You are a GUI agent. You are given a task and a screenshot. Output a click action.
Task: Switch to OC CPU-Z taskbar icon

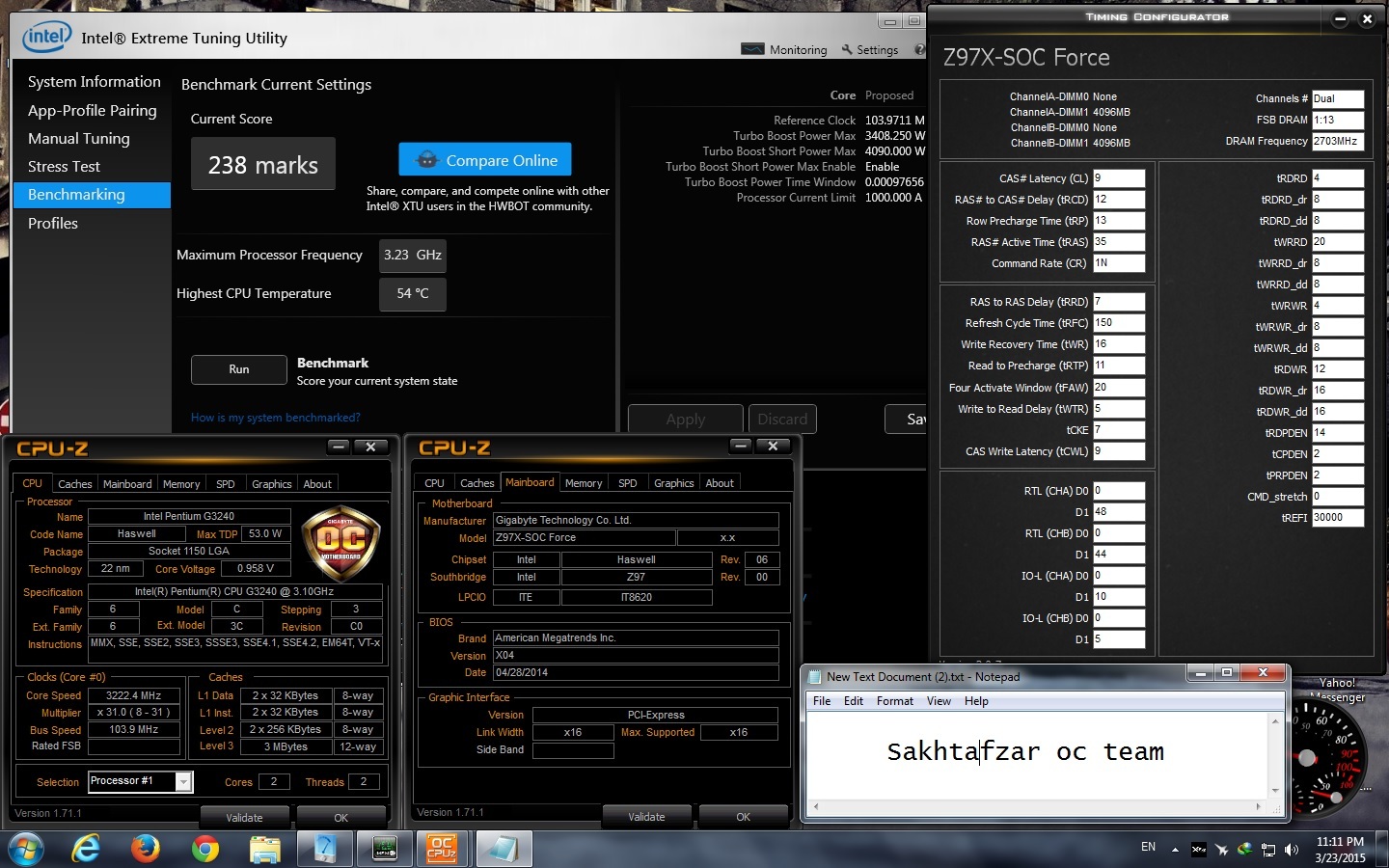pyautogui.click(x=442, y=849)
